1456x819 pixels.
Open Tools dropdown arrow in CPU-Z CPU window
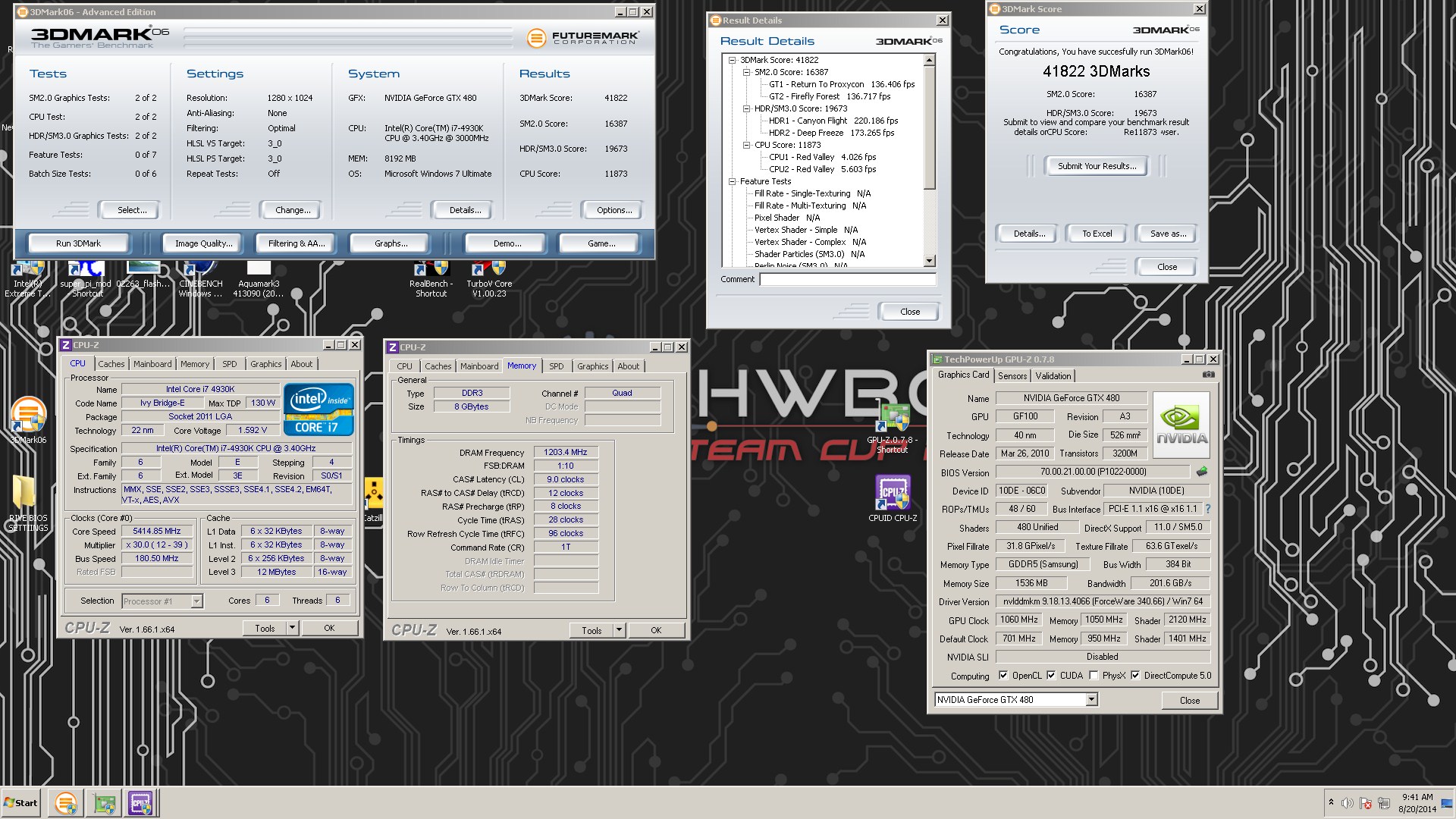pos(293,628)
